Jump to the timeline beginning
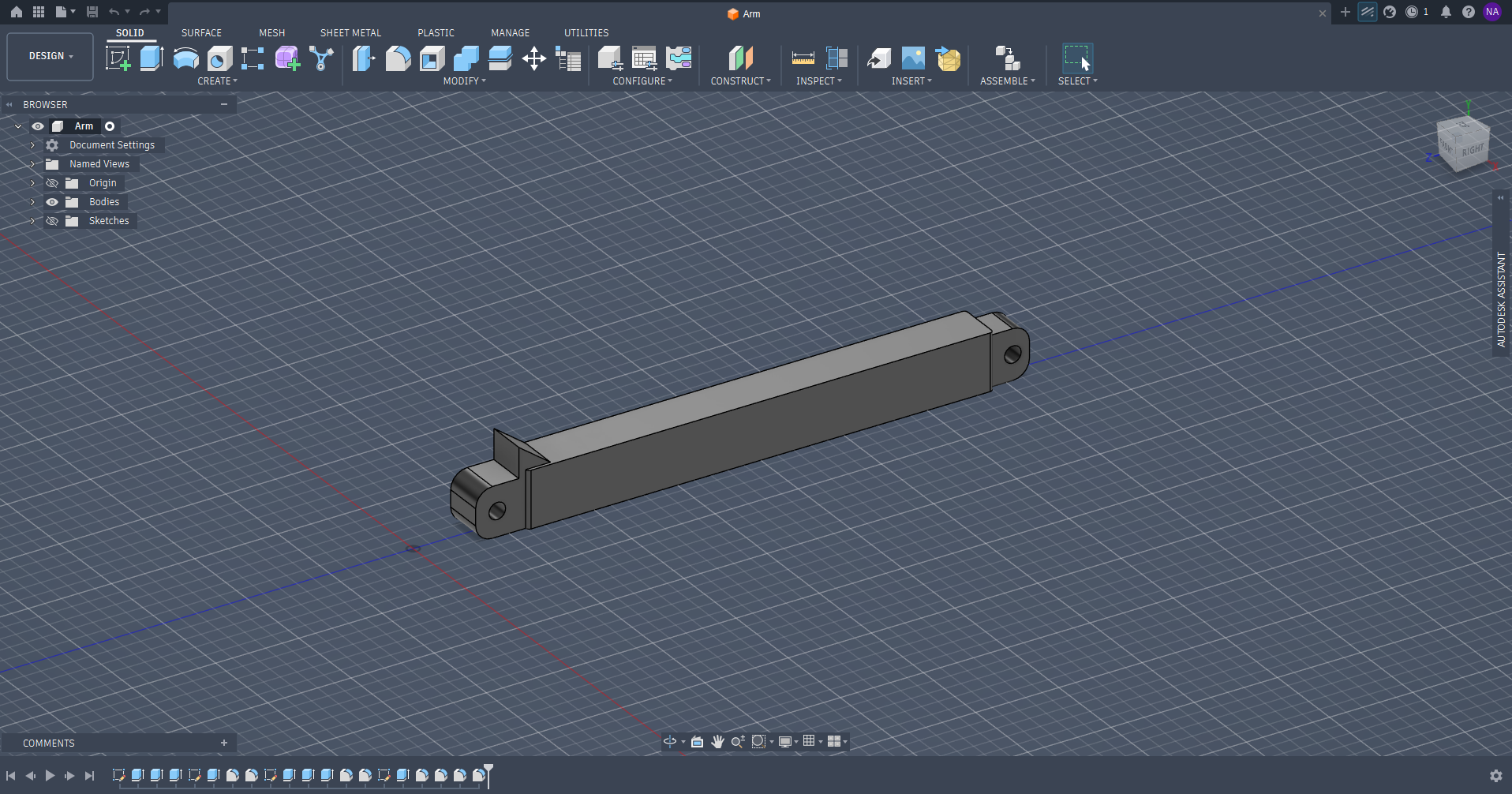The width and height of the screenshot is (1512, 794). tap(10, 776)
